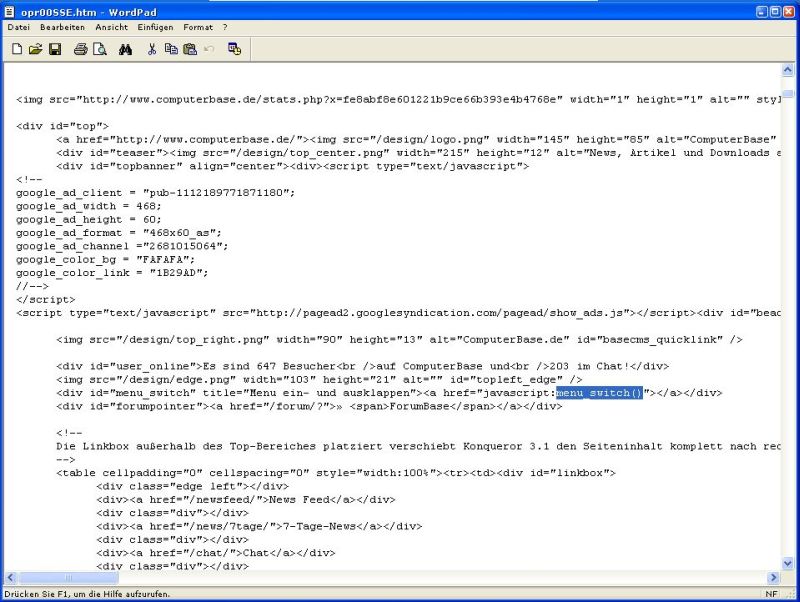Click the vertical scrollbar down arrow
The height and width of the screenshot is (602, 800).
(788, 564)
